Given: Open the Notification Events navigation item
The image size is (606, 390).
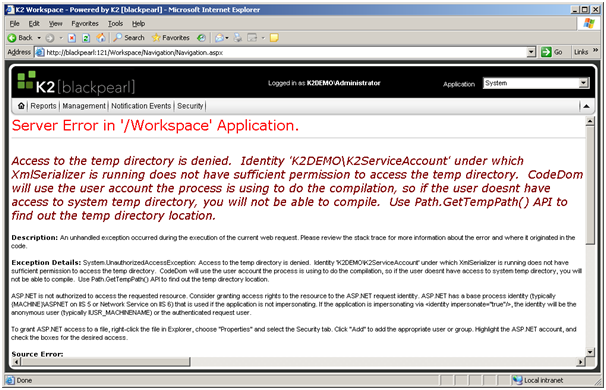Looking at the screenshot, I should pos(141,106).
